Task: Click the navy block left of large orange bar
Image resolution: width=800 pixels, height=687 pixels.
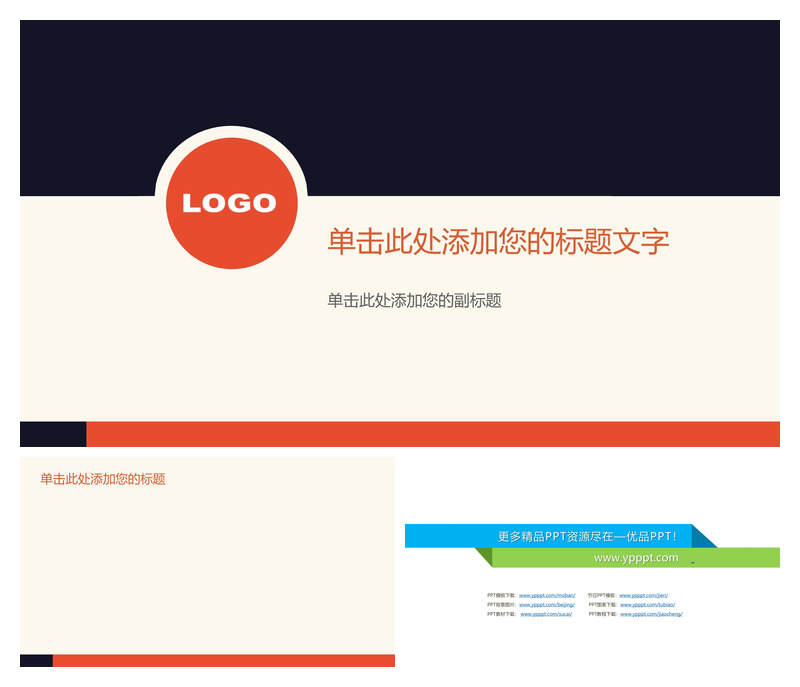Action: click(53, 434)
